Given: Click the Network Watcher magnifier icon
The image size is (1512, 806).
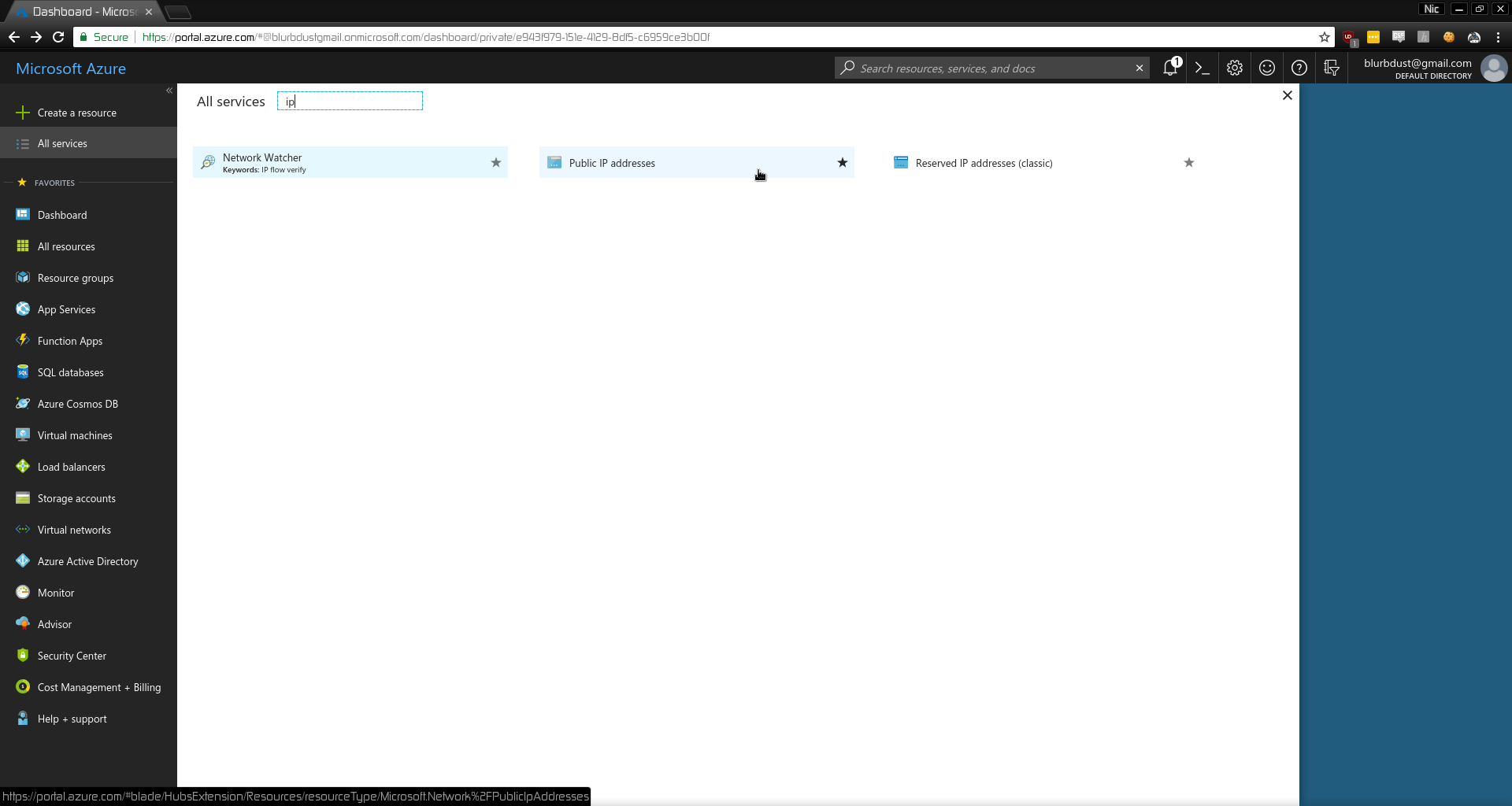Looking at the screenshot, I should (208, 162).
